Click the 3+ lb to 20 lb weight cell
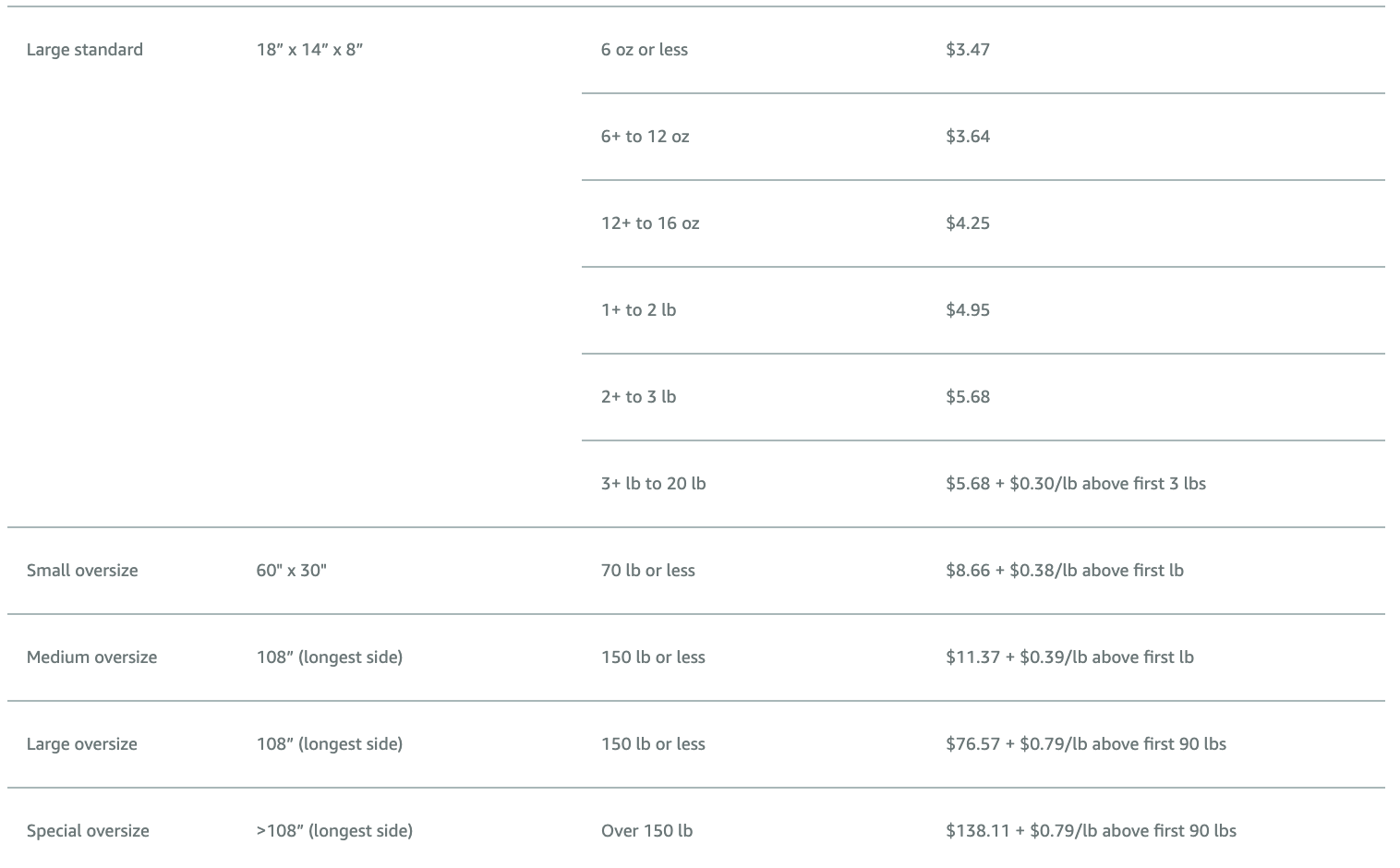This screenshot has height=868, width=1400. click(654, 484)
